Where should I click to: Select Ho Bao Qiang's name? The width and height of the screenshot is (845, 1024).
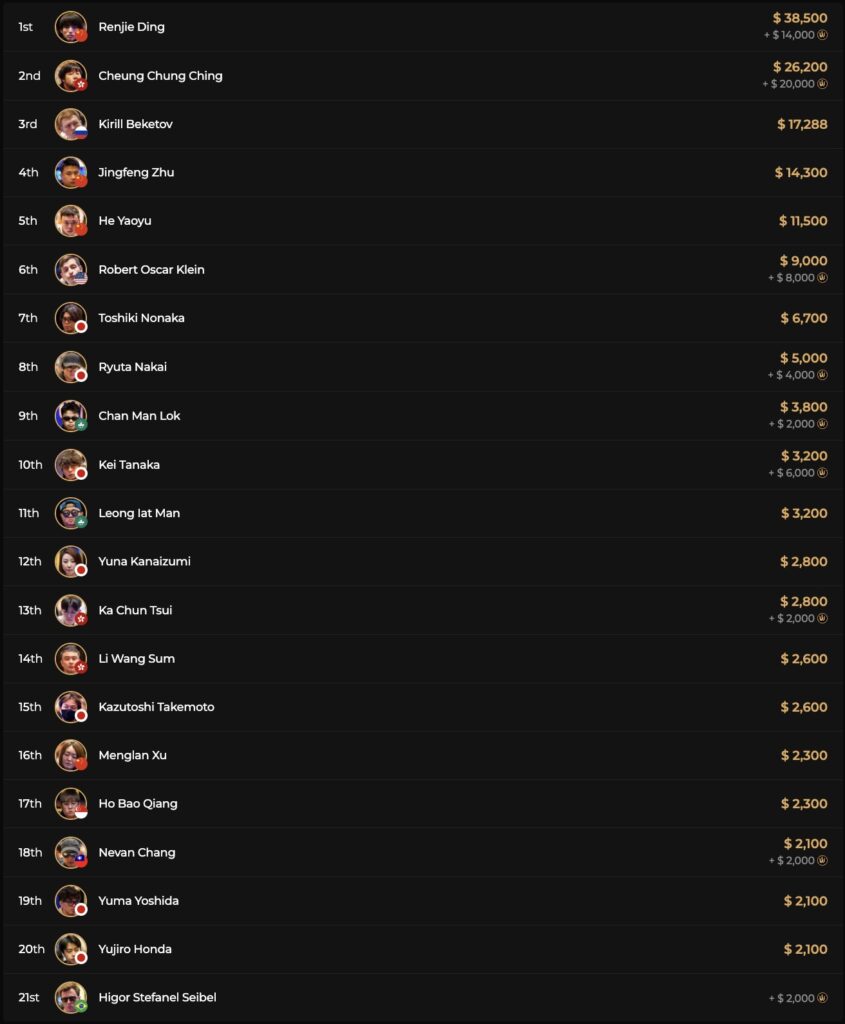(138, 803)
